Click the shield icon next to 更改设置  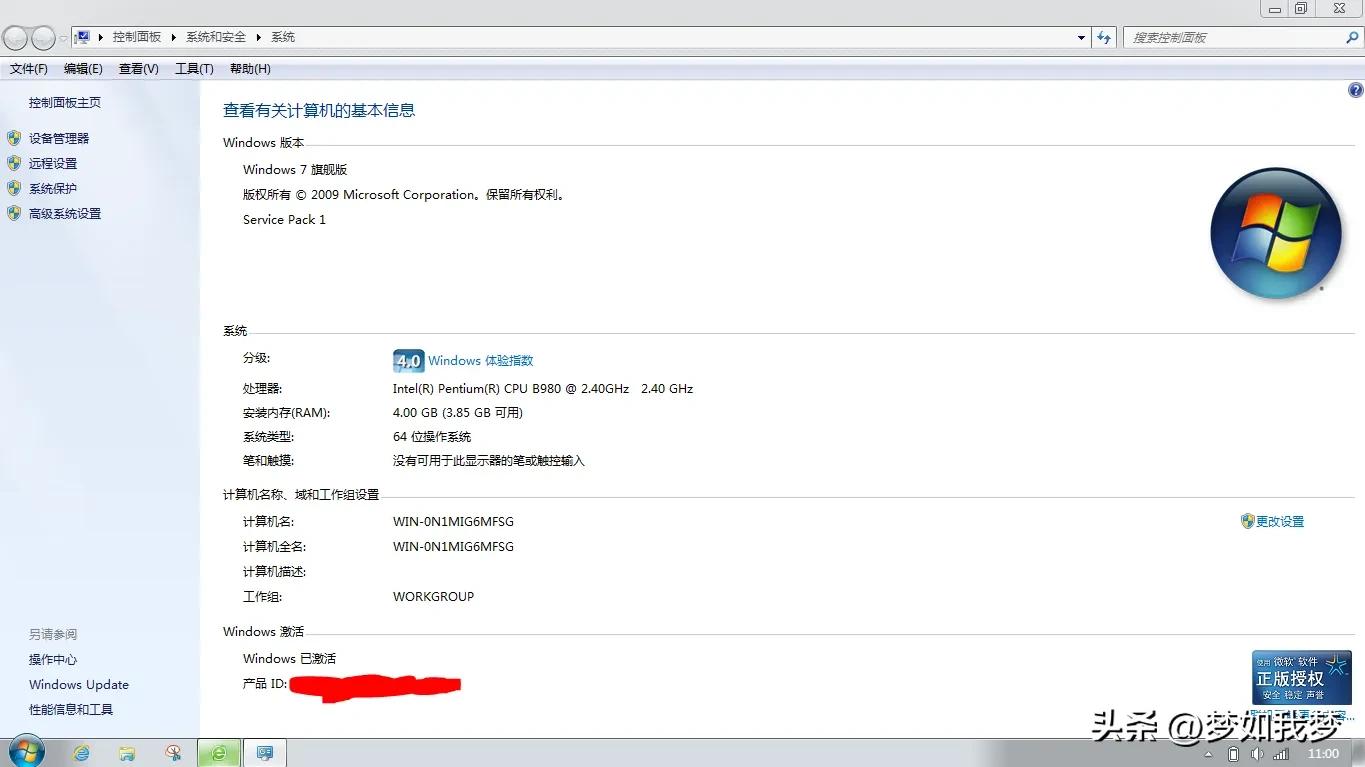tap(1246, 521)
